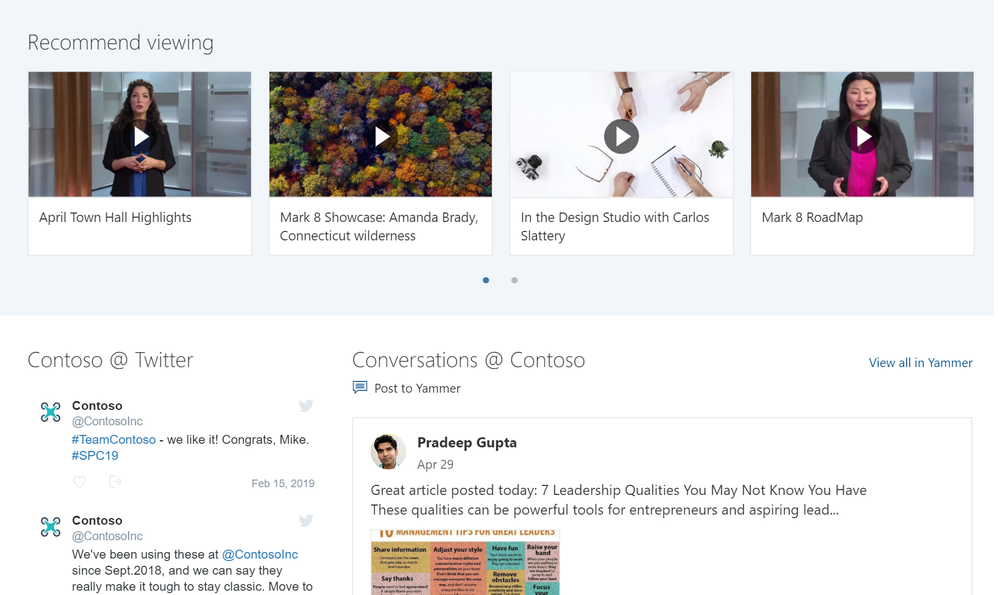
Task: Select the first carousel page dot
Action: click(x=486, y=280)
